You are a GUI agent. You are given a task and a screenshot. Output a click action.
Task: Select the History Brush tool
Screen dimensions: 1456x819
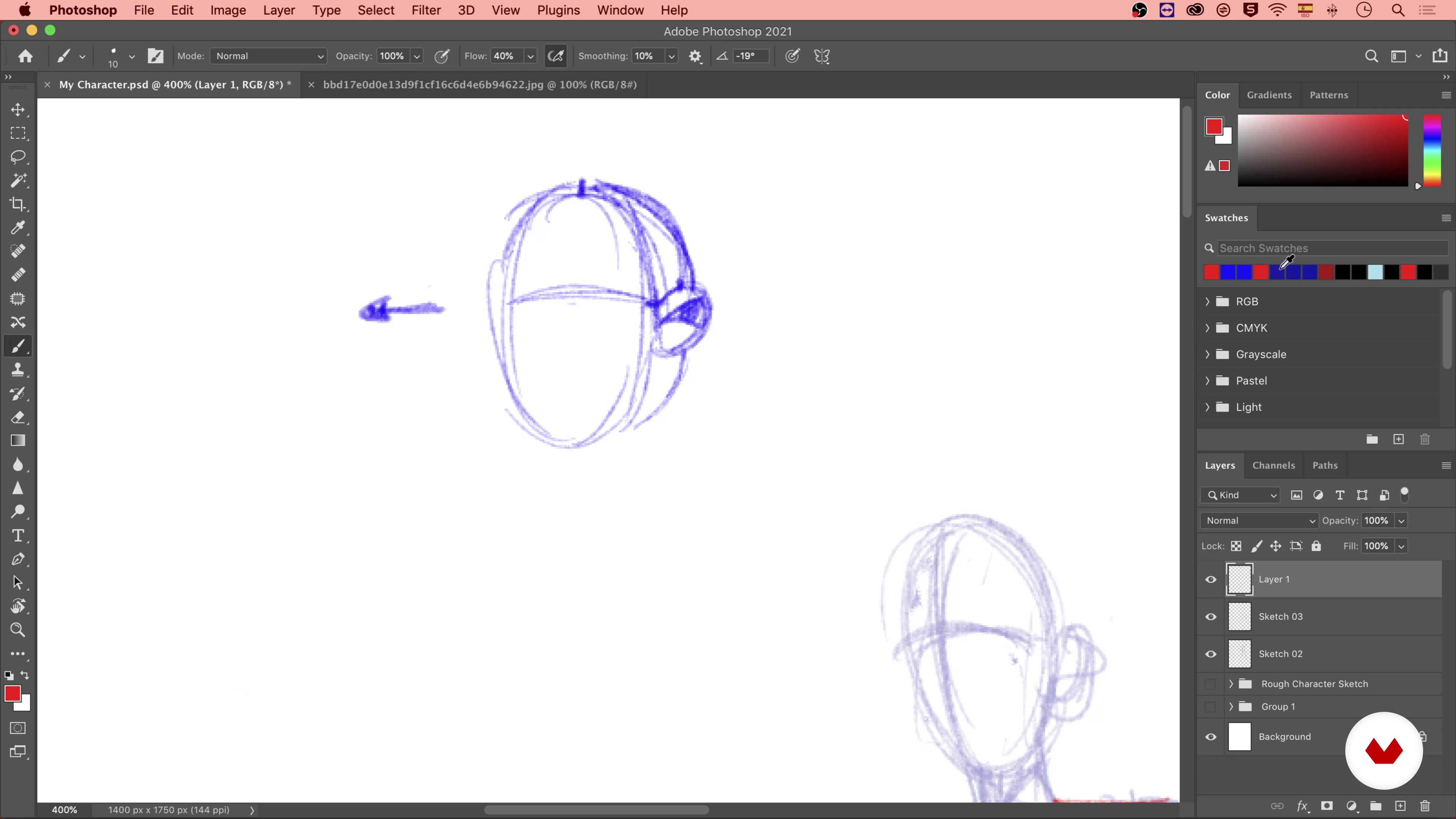[18, 394]
